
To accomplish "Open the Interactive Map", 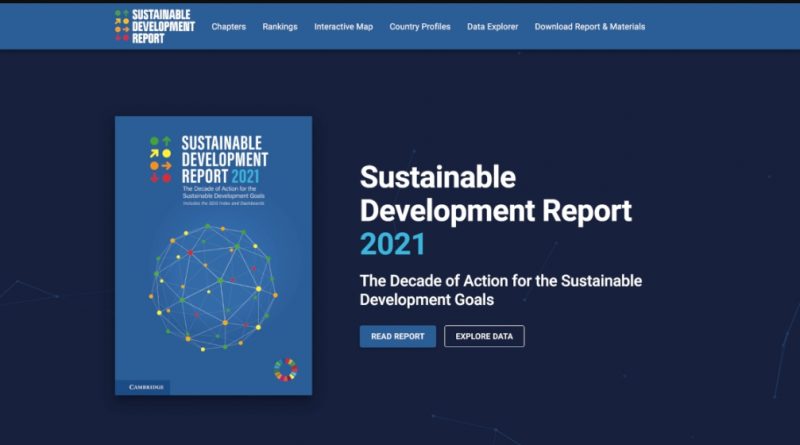I will (343, 27).
